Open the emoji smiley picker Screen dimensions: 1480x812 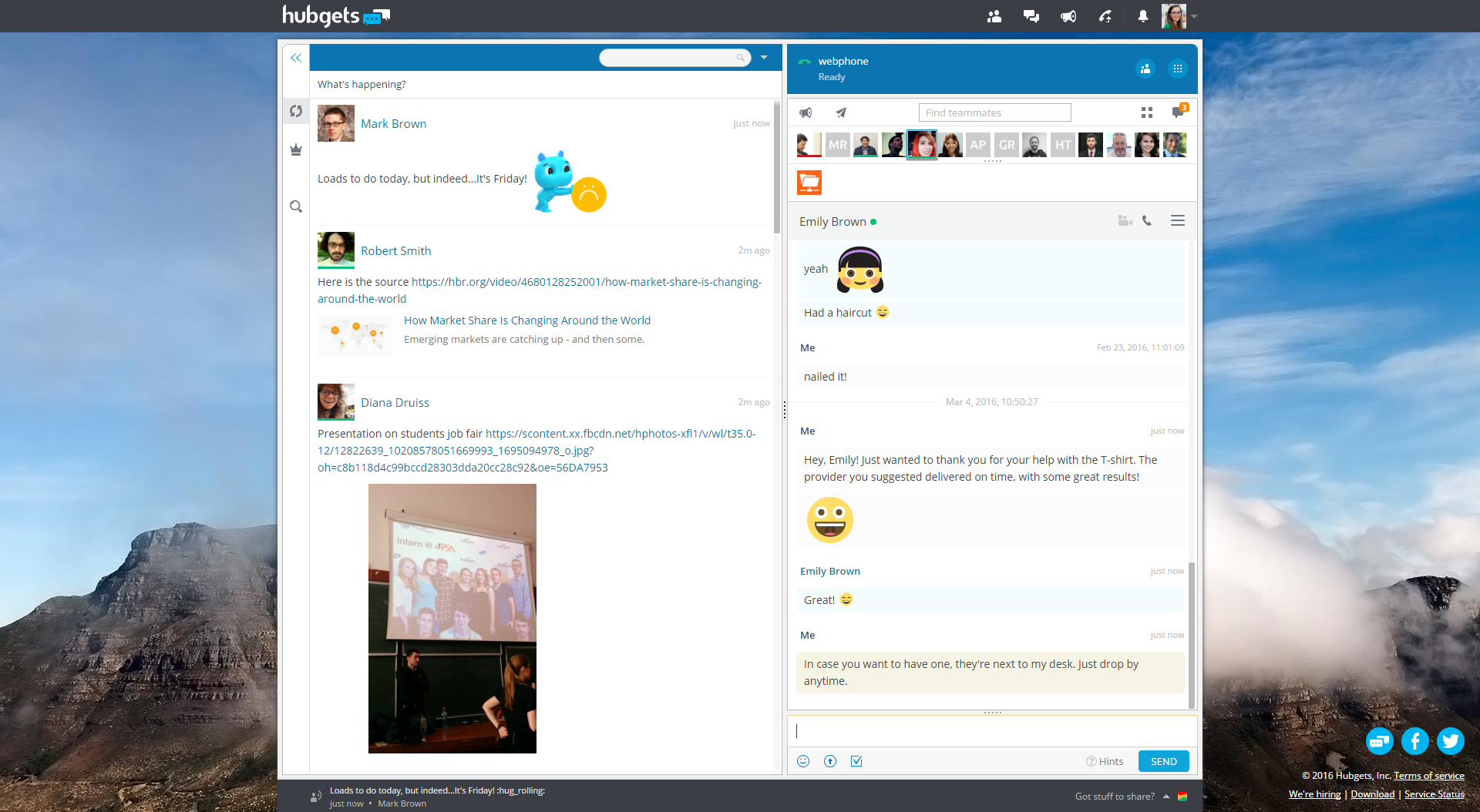pos(803,761)
